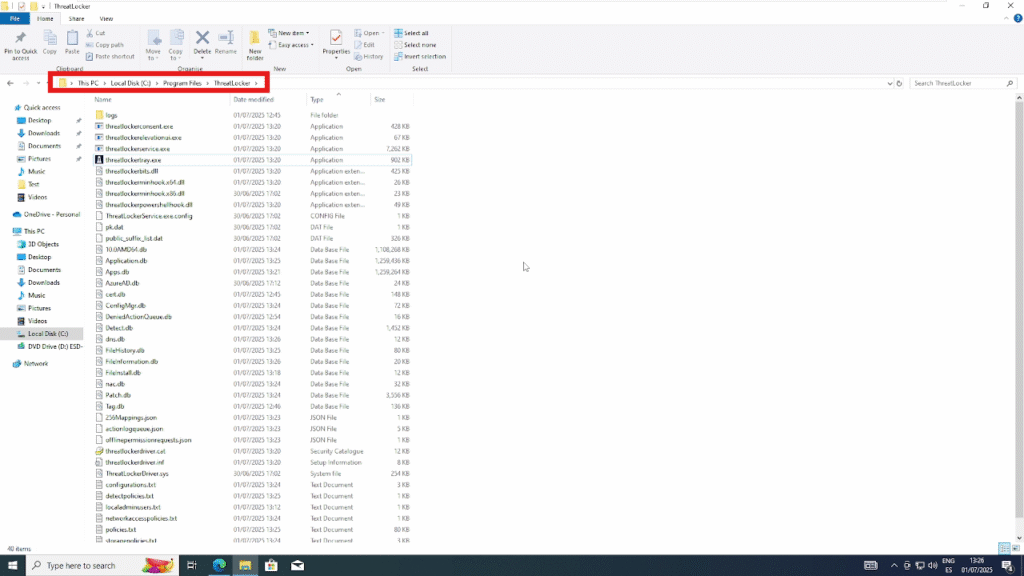Open the Windows Start menu
1024x576 pixels.
tap(12, 565)
